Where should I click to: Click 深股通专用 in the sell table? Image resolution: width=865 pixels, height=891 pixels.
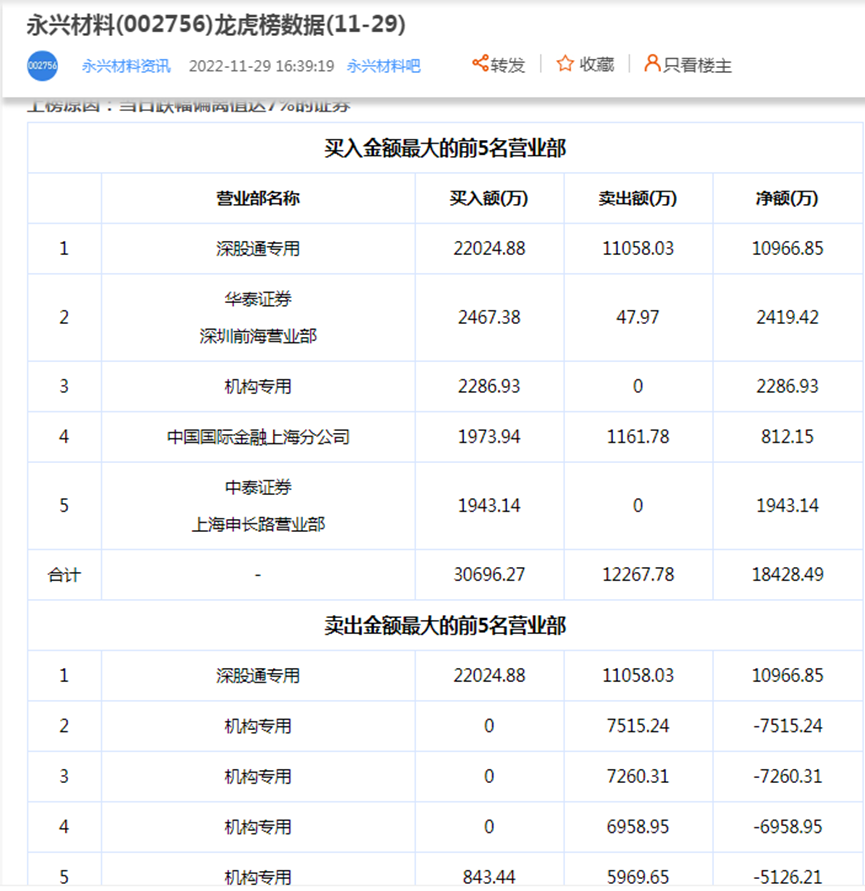tap(258, 676)
